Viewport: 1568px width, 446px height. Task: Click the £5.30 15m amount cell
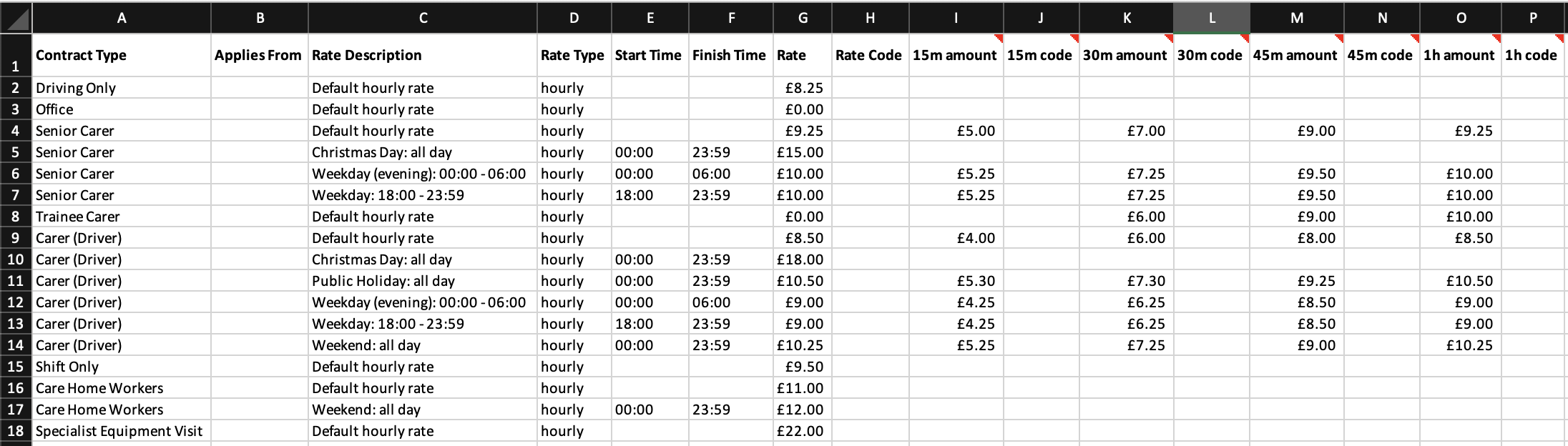pos(956,281)
